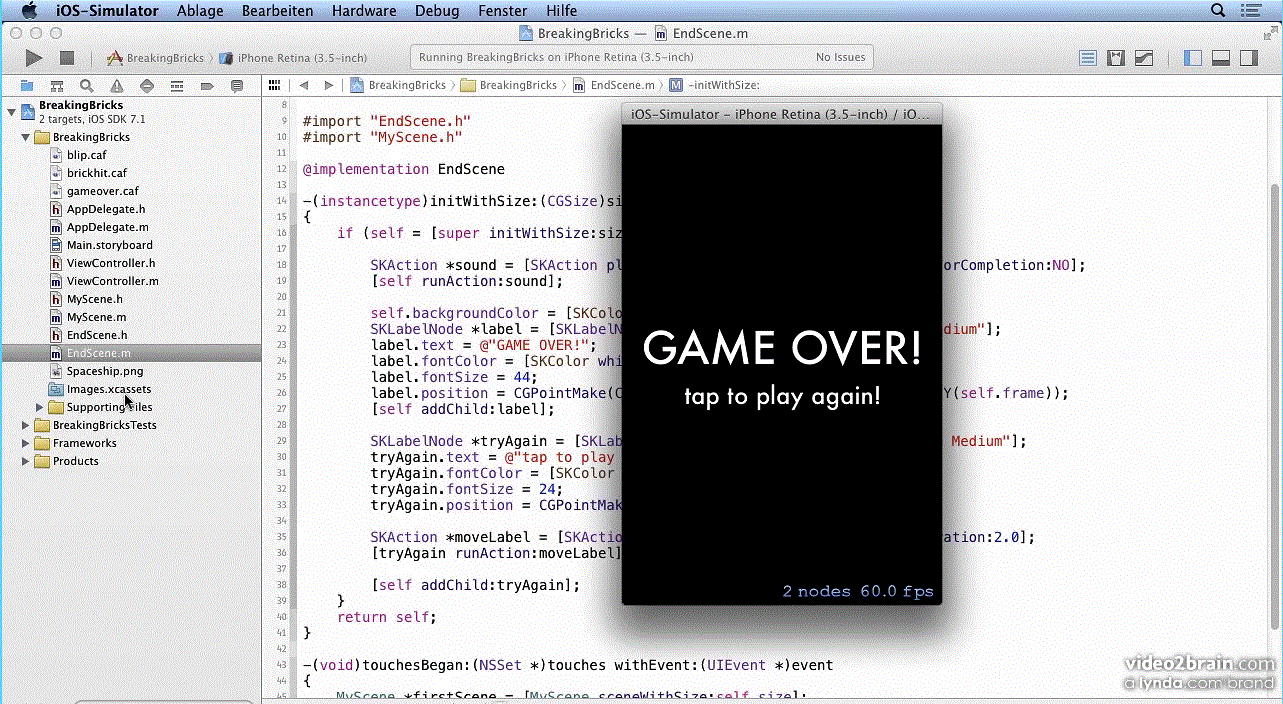
Task: Open the Ablage menu
Action: (200, 11)
